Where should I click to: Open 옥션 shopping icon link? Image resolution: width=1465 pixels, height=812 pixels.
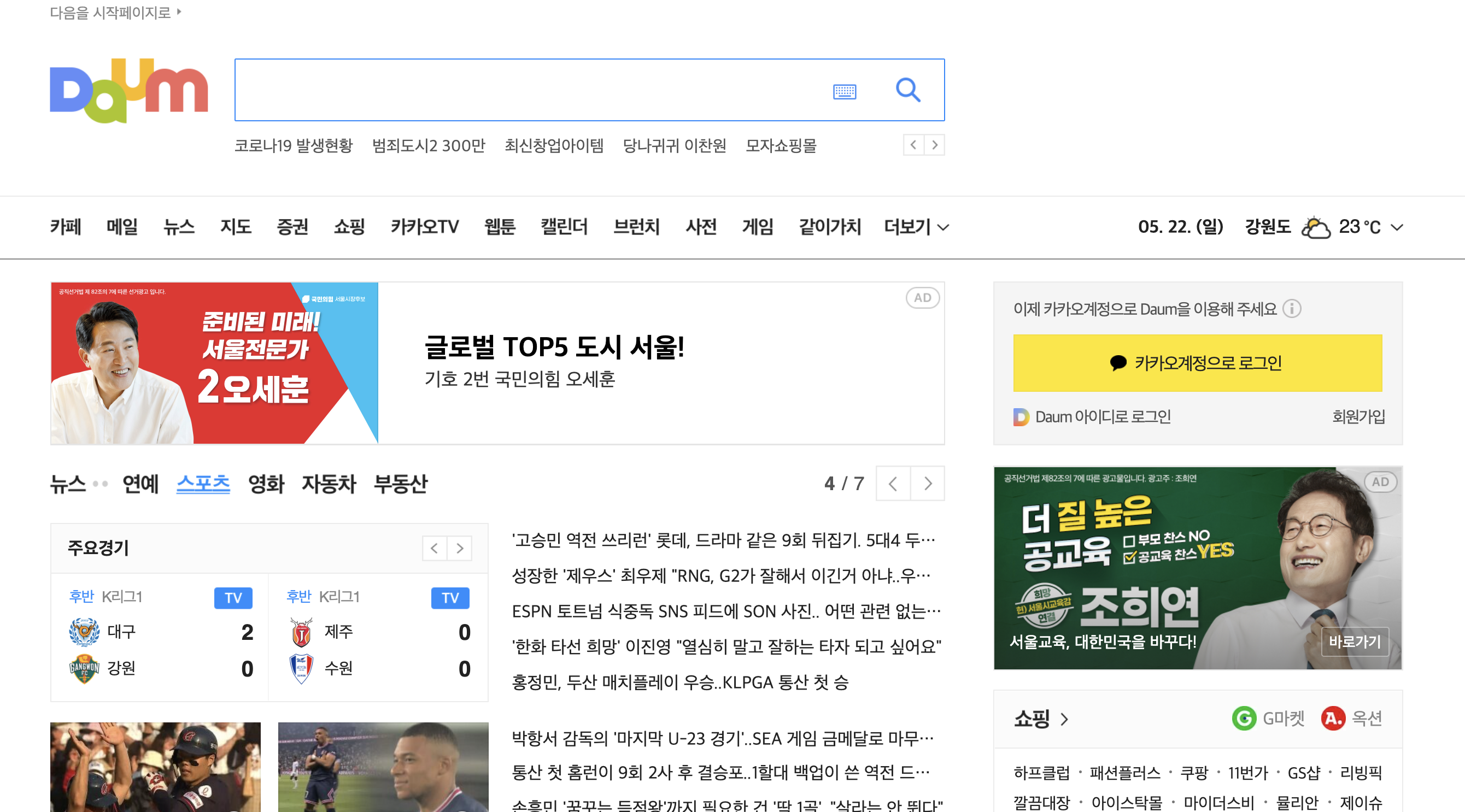1333,718
